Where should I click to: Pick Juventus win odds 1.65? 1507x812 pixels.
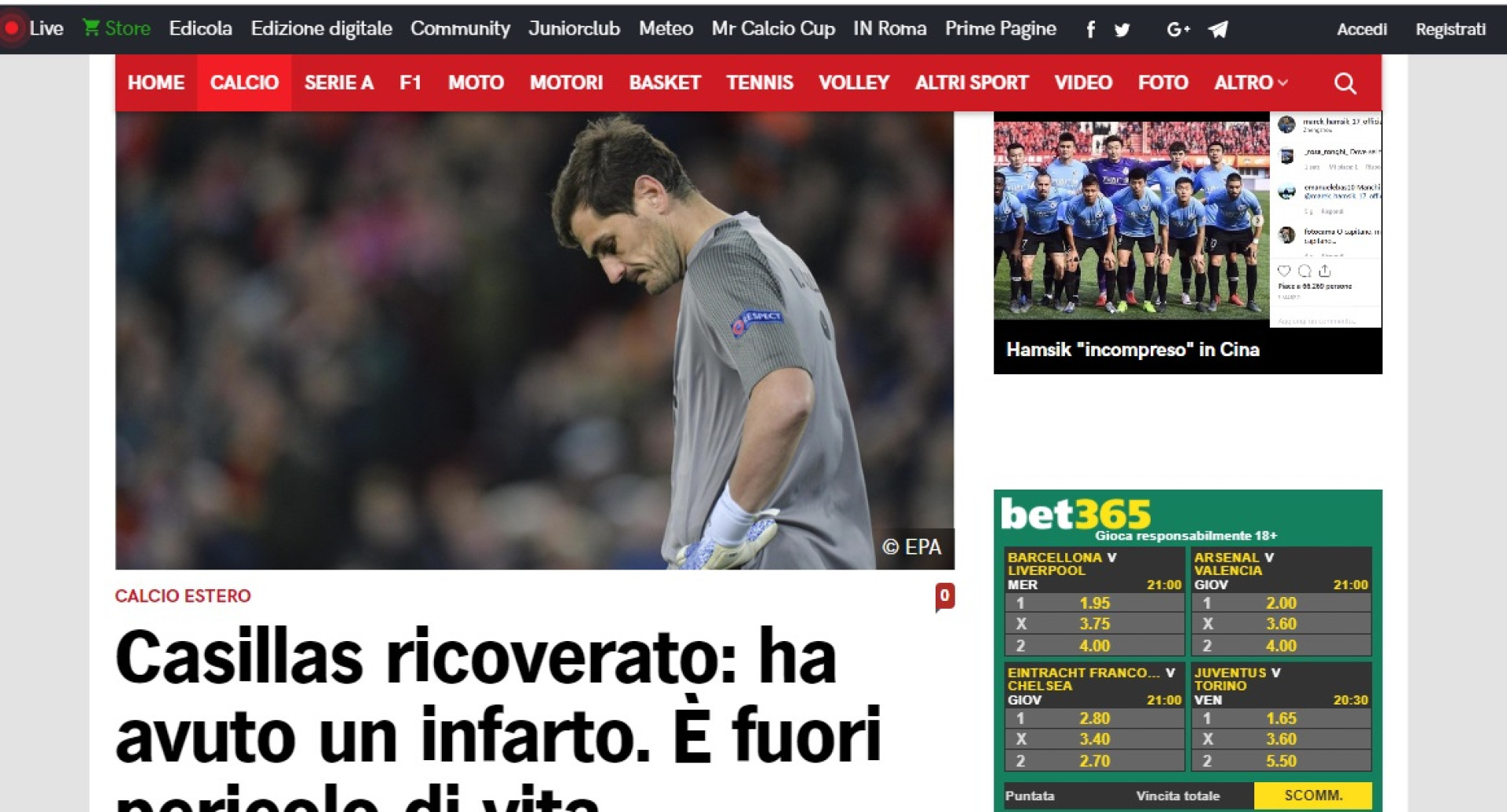tap(1281, 719)
